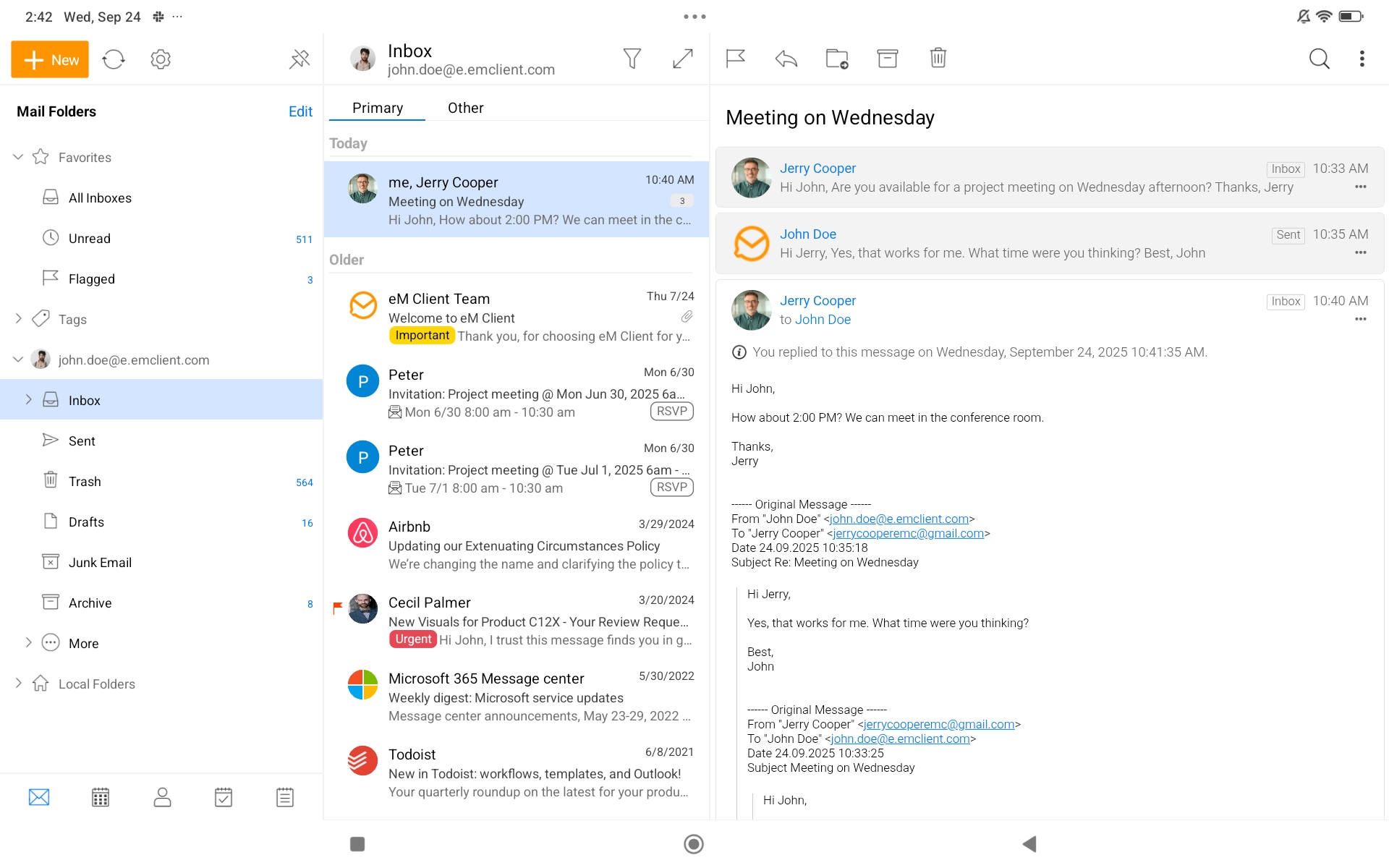Toggle the sidebar pin icon
The width and height of the screenshot is (1389, 868).
tap(300, 59)
